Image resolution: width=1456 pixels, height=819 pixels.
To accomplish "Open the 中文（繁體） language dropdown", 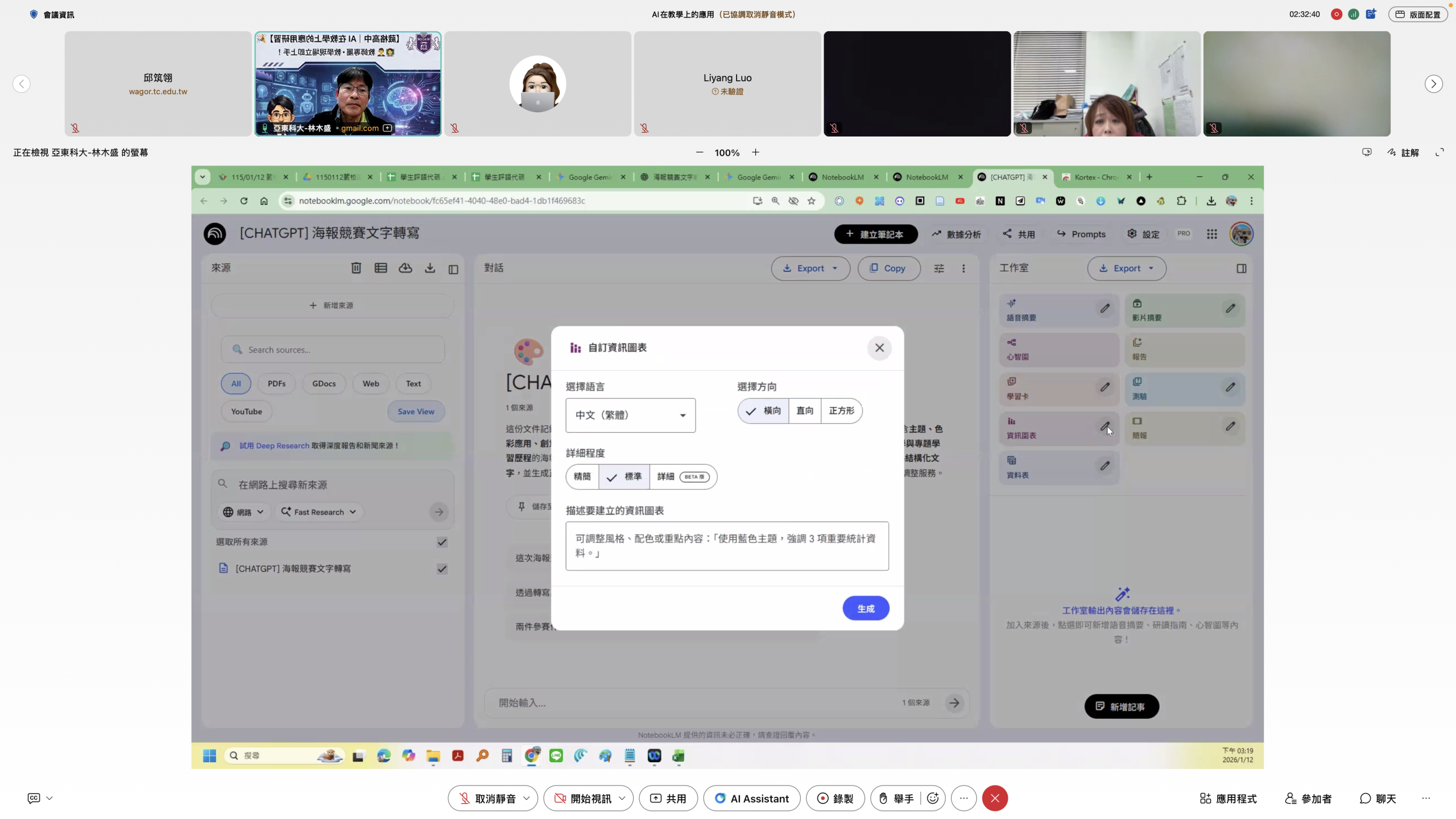I will (630, 415).
